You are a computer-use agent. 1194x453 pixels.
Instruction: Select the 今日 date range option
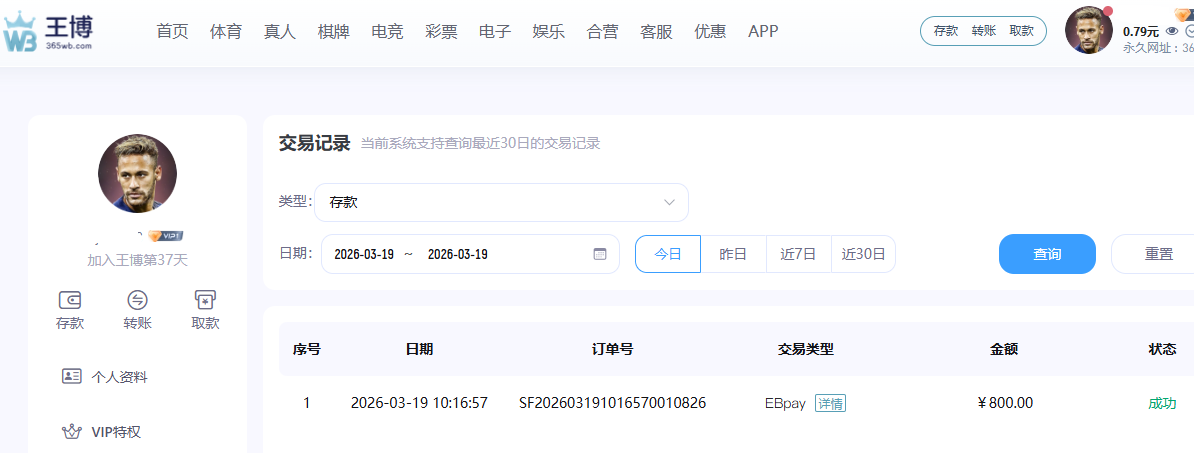coord(668,254)
